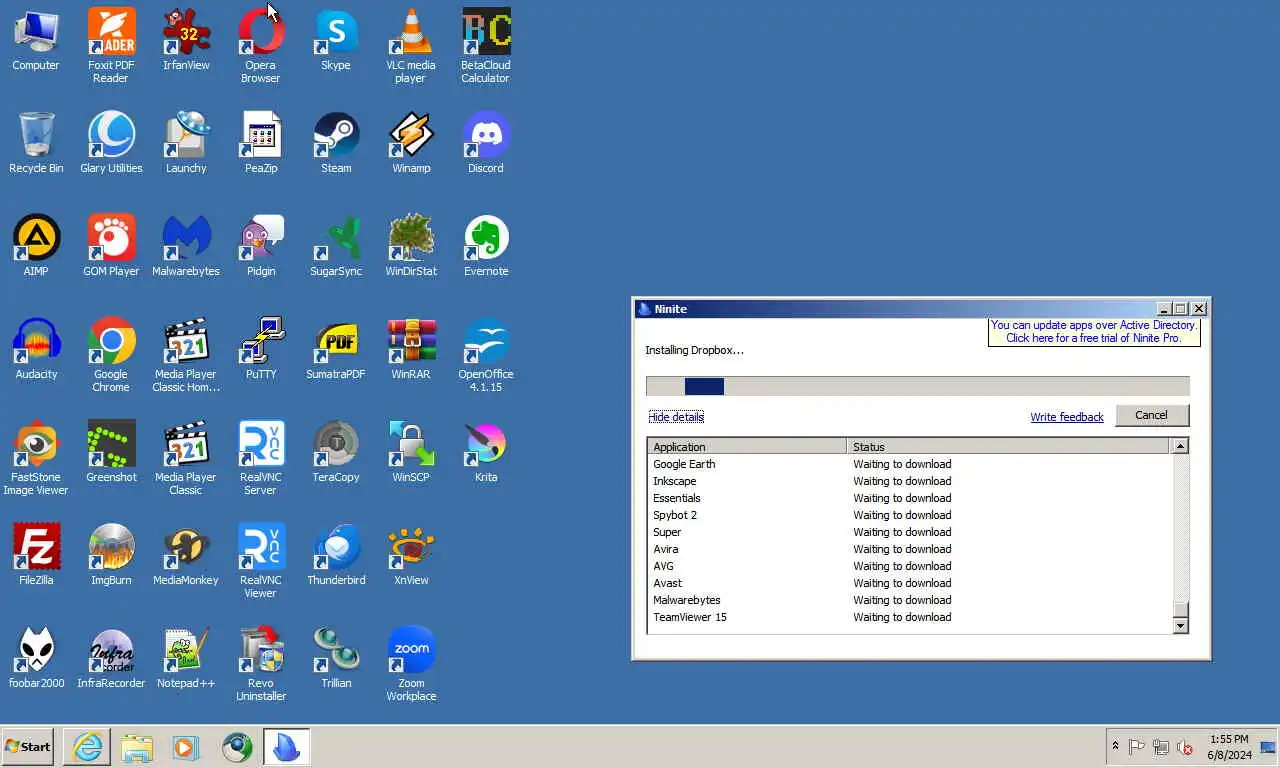This screenshot has width=1280, height=768.
Task: Click the Greenshot desktop icon
Action: coord(111,452)
